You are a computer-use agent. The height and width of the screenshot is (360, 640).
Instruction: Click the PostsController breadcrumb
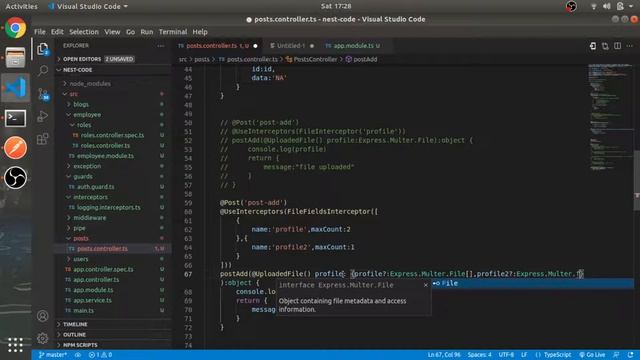[x=316, y=59]
